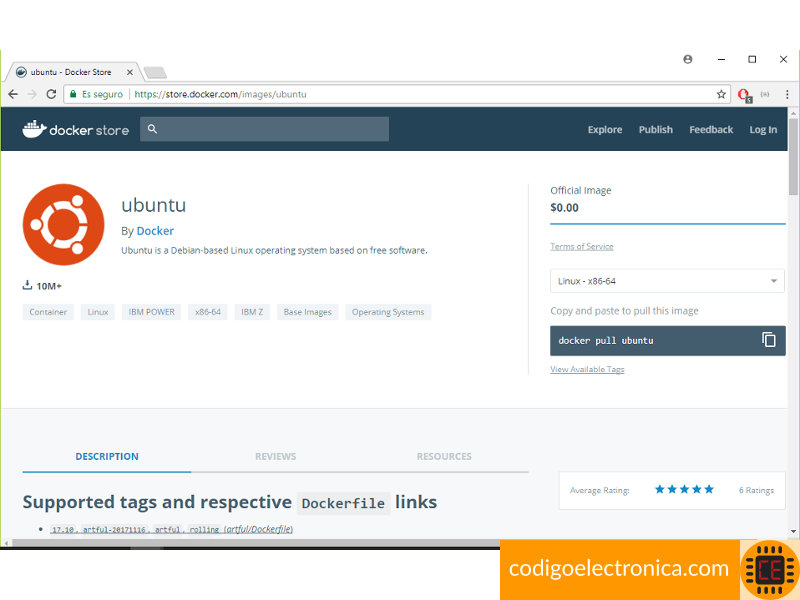
Task: Open View Available Tags link
Action: 587,369
